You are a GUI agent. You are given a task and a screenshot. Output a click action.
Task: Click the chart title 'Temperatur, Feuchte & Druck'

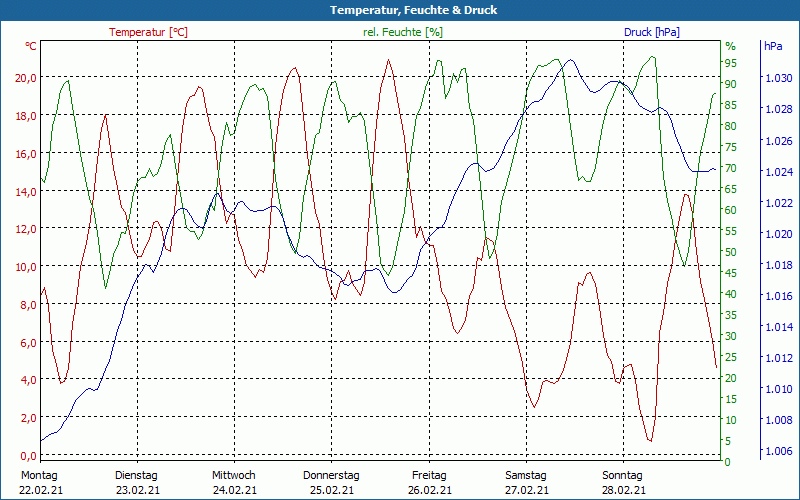(413, 10)
